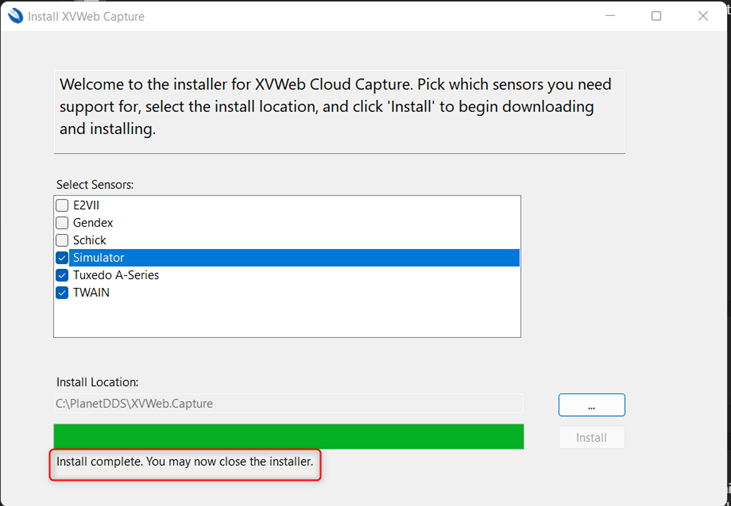This screenshot has width=731, height=506.
Task: Click the XVWeb Capture title bar app icon
Action: (x=15, y=16)
